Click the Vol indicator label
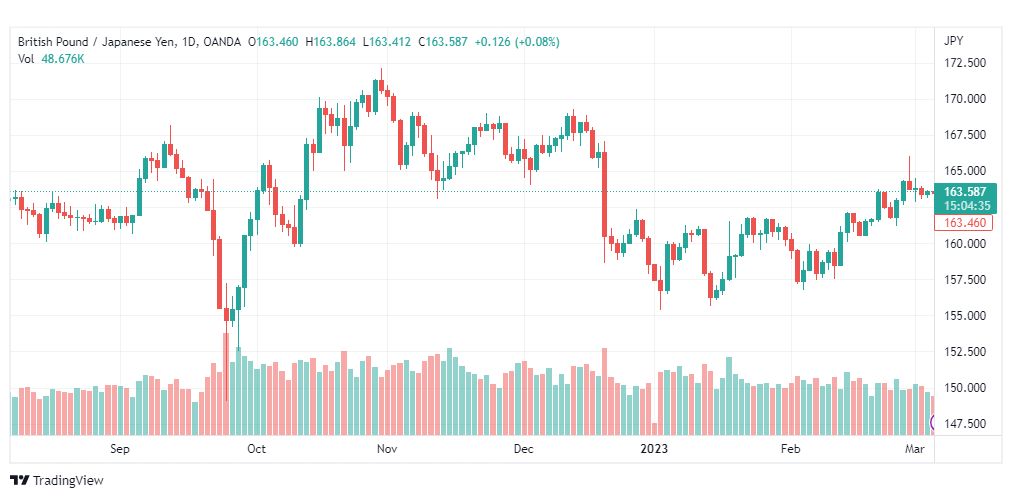The width and height of the screenshot is (1012, 498). (x=26, y=59)
